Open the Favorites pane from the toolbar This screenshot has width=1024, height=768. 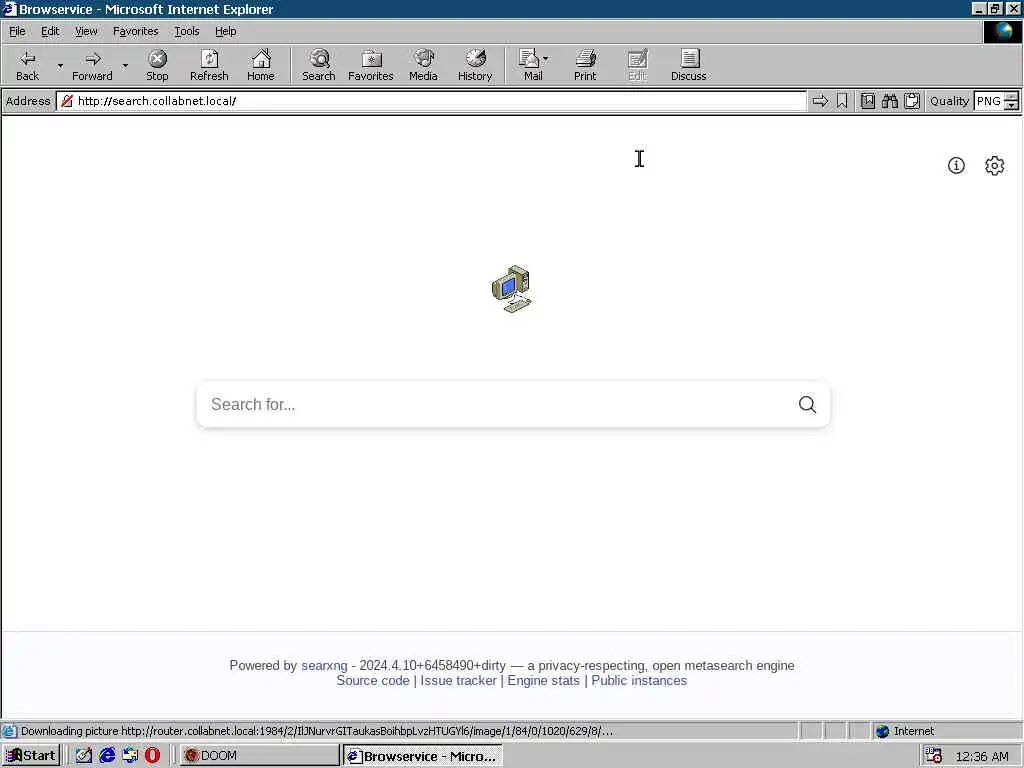371,65
